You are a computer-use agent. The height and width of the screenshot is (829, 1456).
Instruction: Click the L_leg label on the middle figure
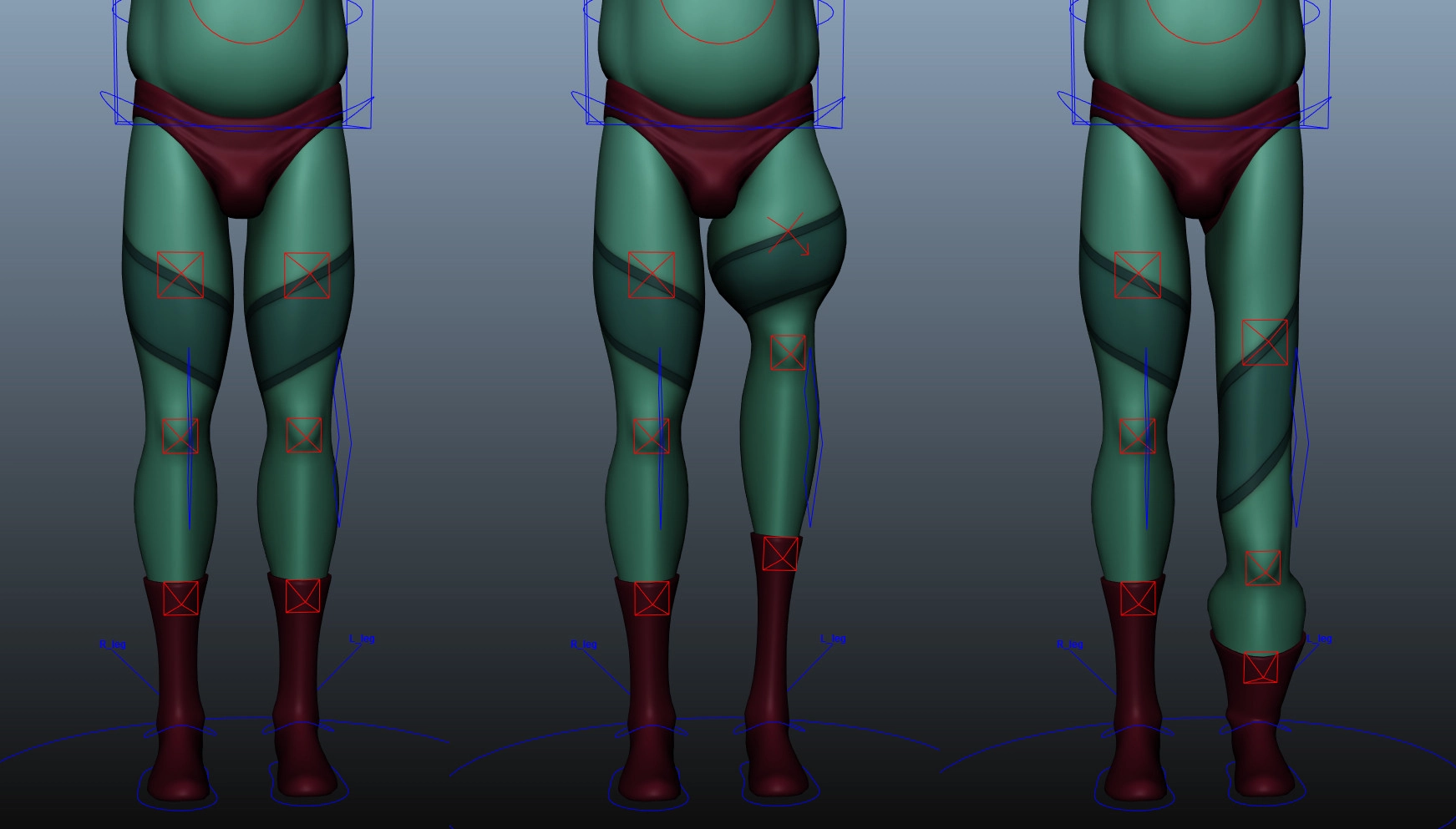point(833,639)
